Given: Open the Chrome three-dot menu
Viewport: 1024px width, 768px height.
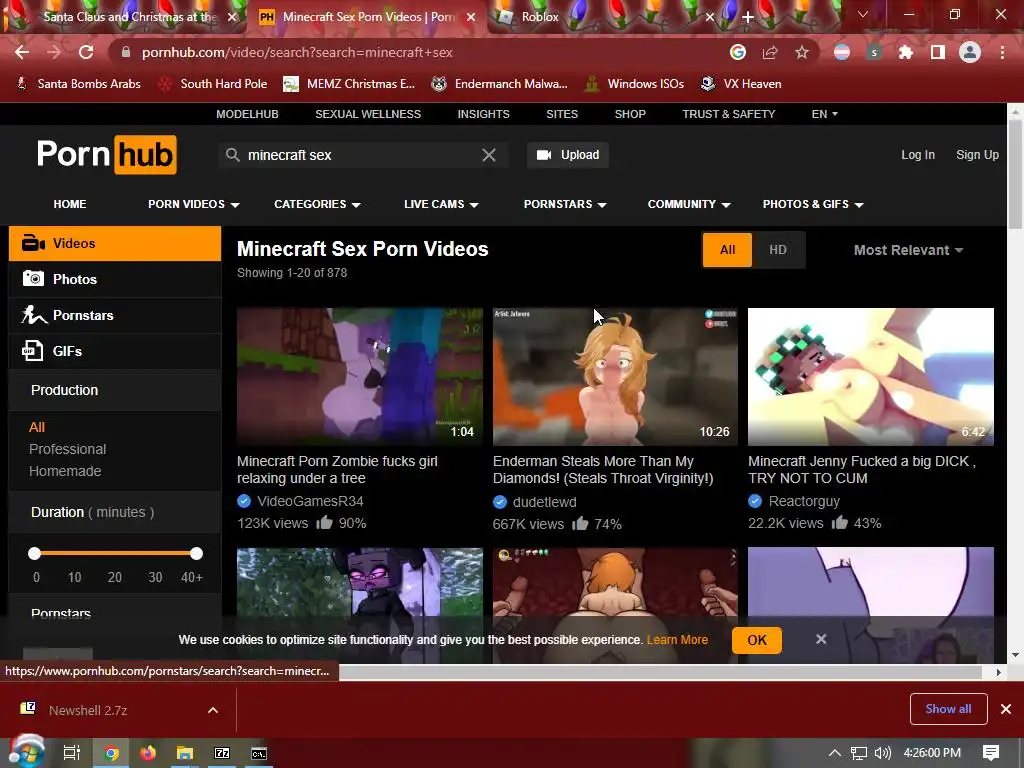Looking at the screenshot, I should tap(1002, 52).
